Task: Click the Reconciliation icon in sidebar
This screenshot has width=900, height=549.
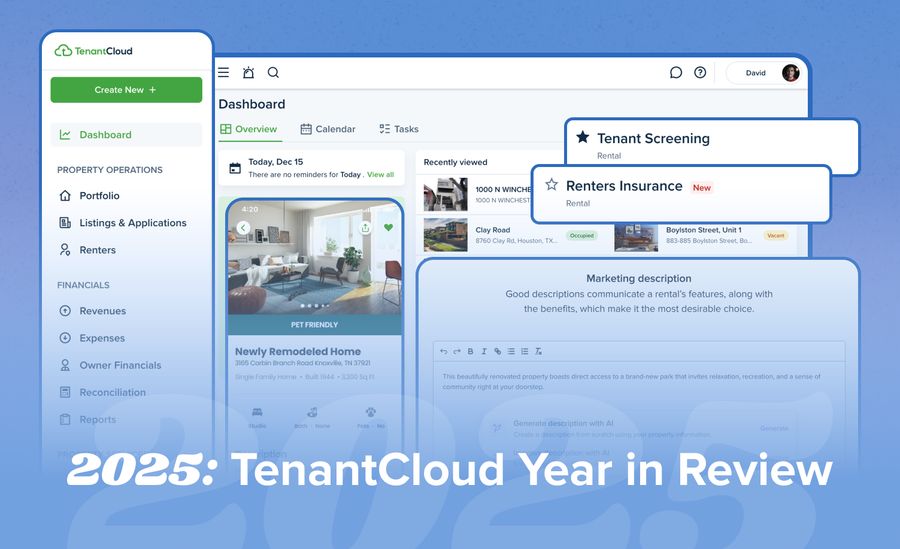Action: coord(65,392)
